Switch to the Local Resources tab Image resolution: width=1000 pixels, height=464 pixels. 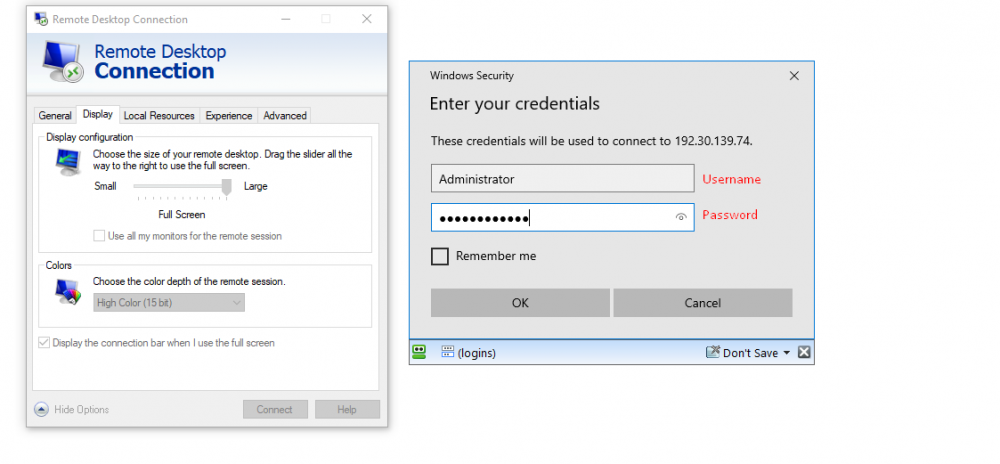[159, 115]
